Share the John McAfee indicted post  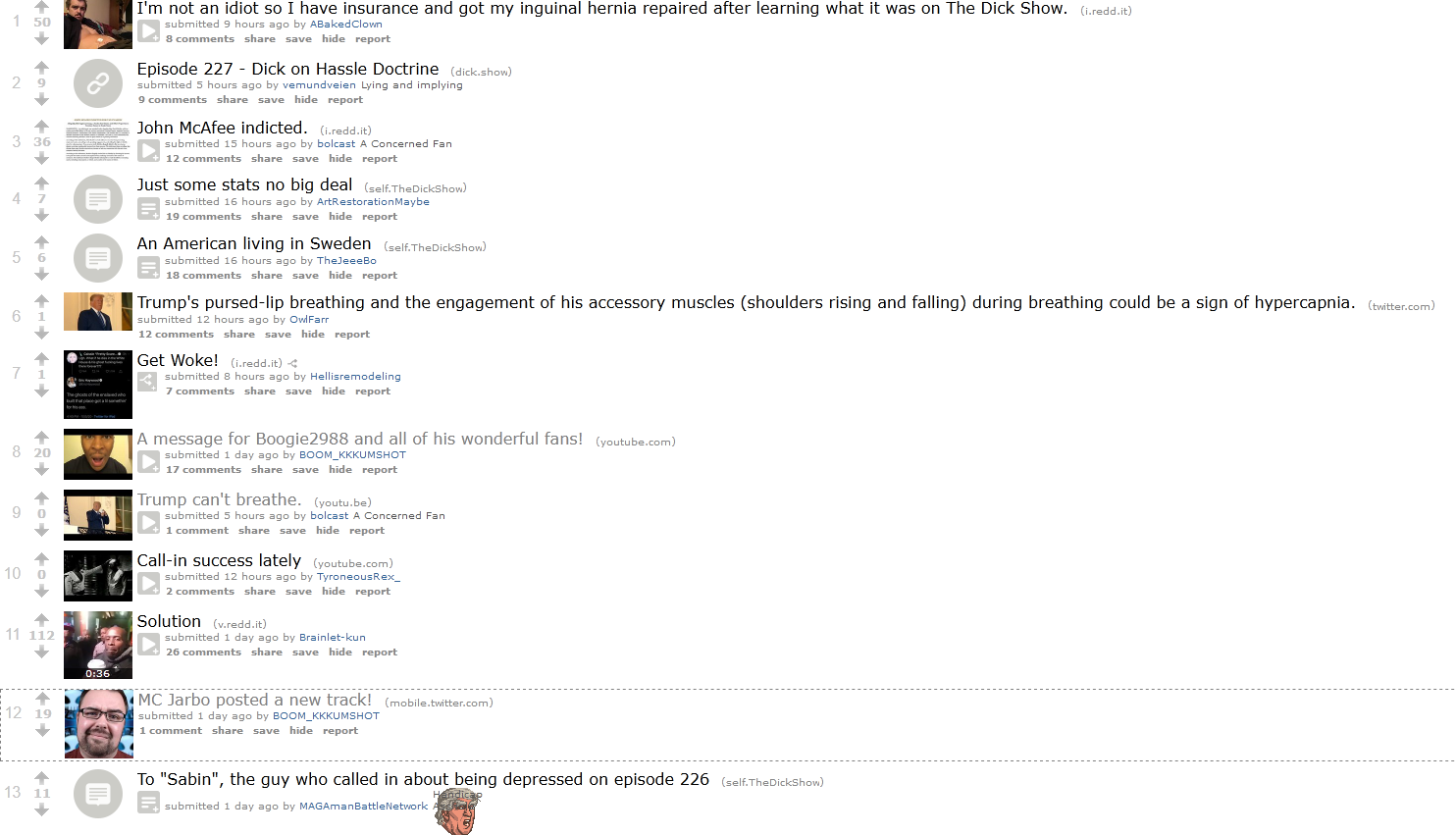pyautogui.click(x=267, y=159)
